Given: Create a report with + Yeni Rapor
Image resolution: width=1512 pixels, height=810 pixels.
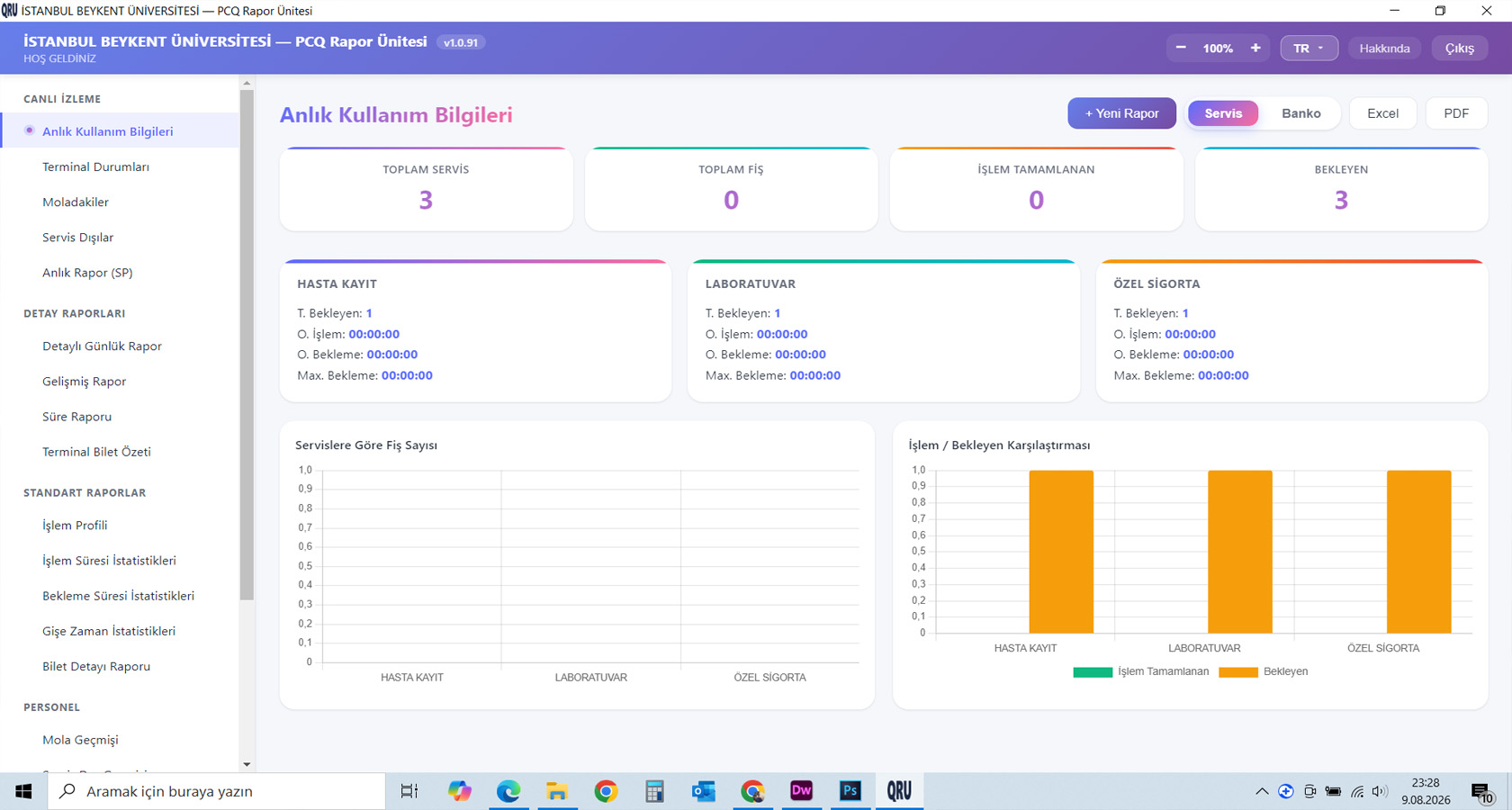Looking at the screenshot, I should point(1121,113).
